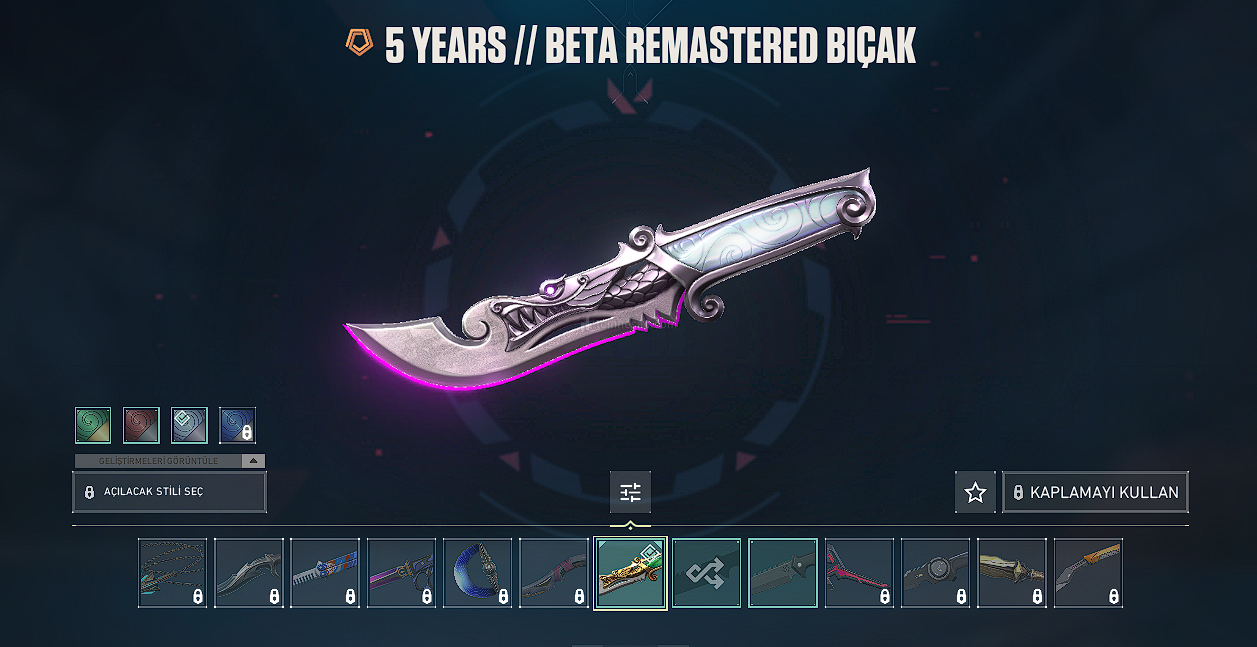The width and height of the screenshot is (1257, 647).
Task: Open the filter sliders icon
Action: click(x=630, y=492)
